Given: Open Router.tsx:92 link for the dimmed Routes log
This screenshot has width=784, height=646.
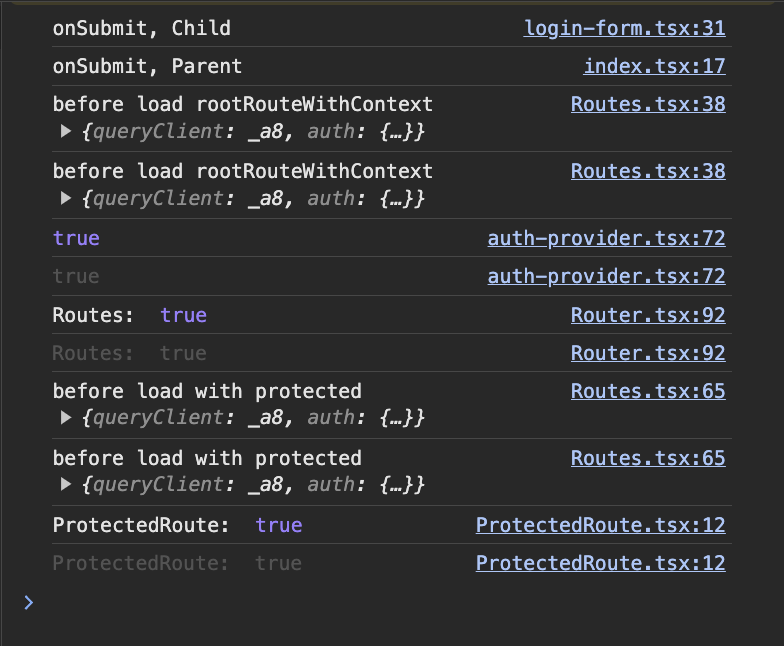Looking at the screenshot, I should [648, 353].
